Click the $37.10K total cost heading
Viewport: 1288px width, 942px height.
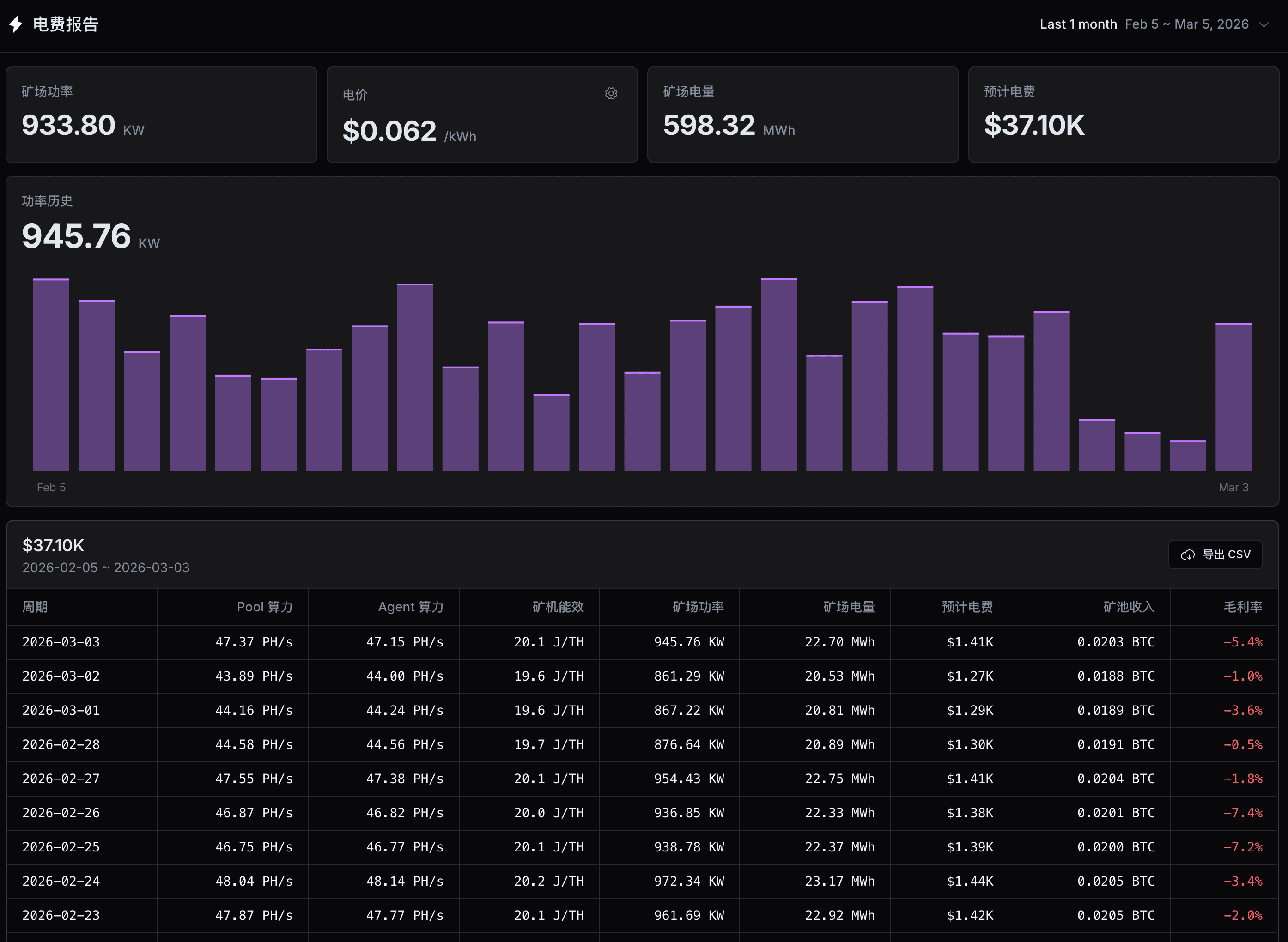click(x=53, y=545)
